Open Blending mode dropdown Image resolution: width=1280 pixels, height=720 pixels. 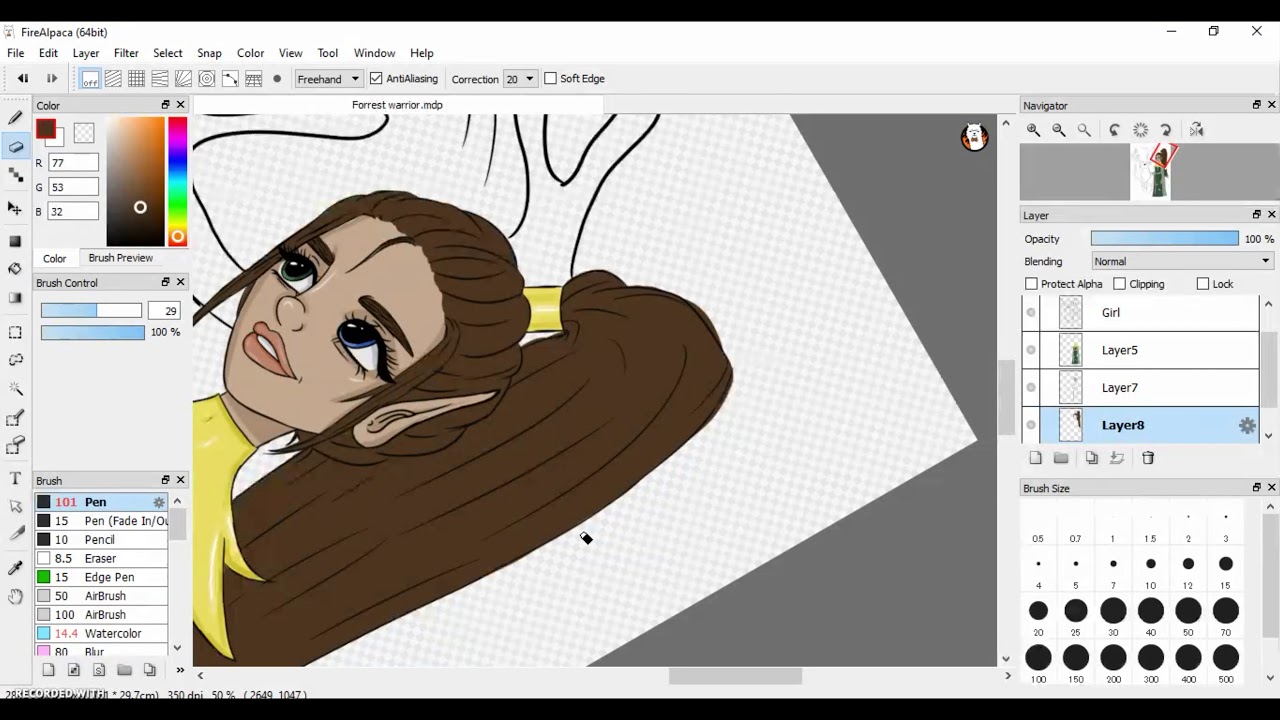[1182, 262]
